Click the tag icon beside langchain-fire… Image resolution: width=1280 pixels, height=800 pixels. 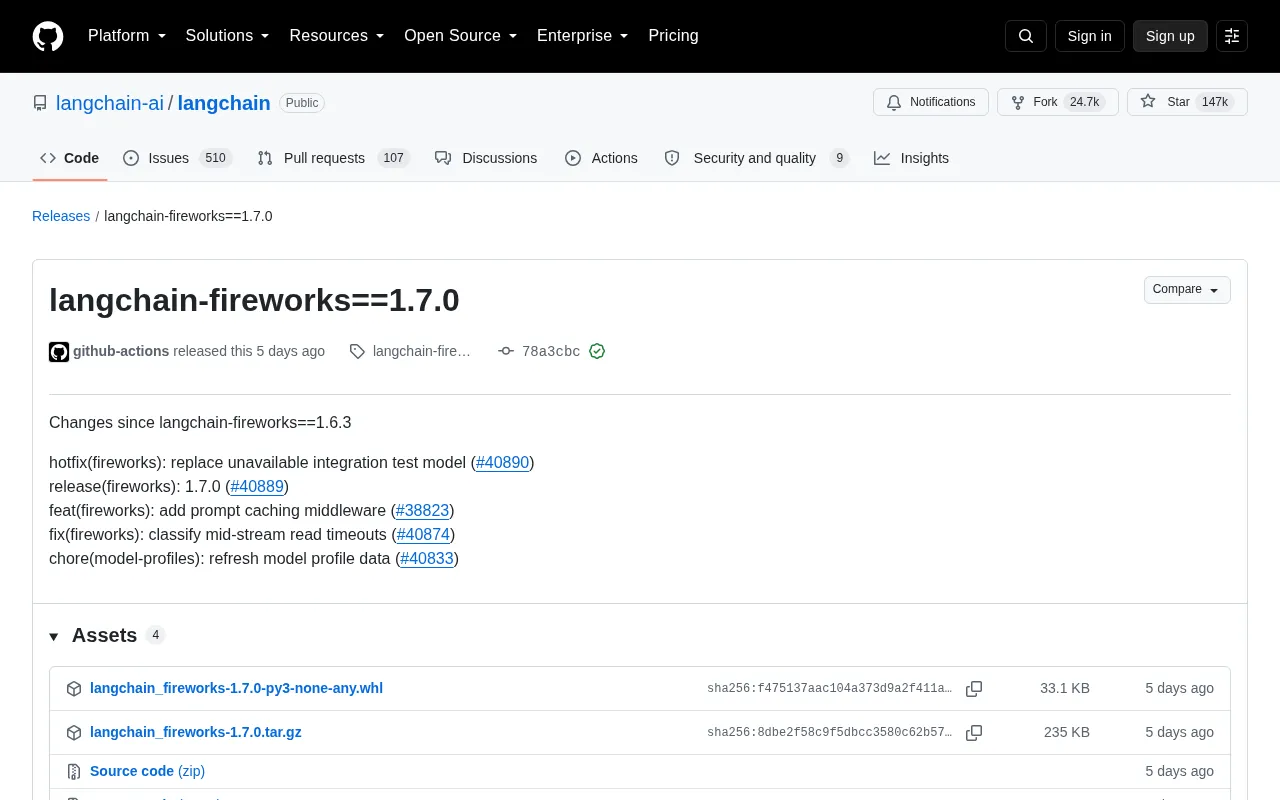[357, 351]
